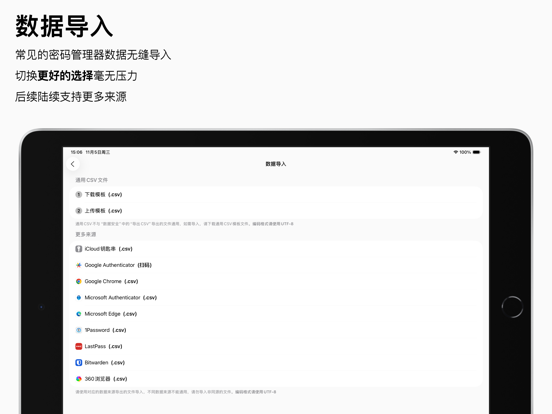This screenshot has width=552, height=414.
Task: Tap the step 1 number icon
Action: coord(79,194)
